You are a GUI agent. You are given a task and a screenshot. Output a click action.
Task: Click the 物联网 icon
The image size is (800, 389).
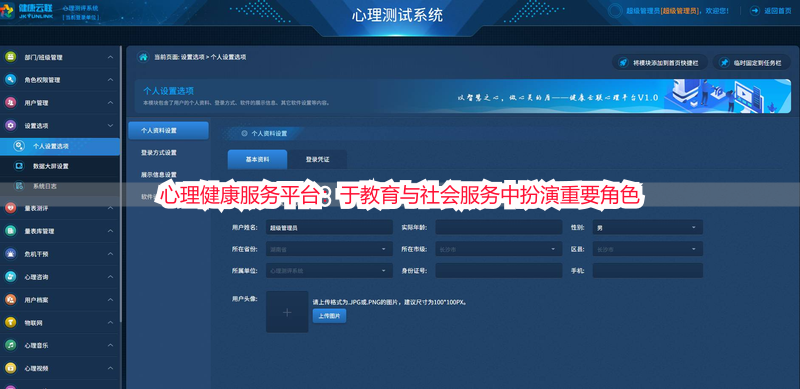[10, 323]
